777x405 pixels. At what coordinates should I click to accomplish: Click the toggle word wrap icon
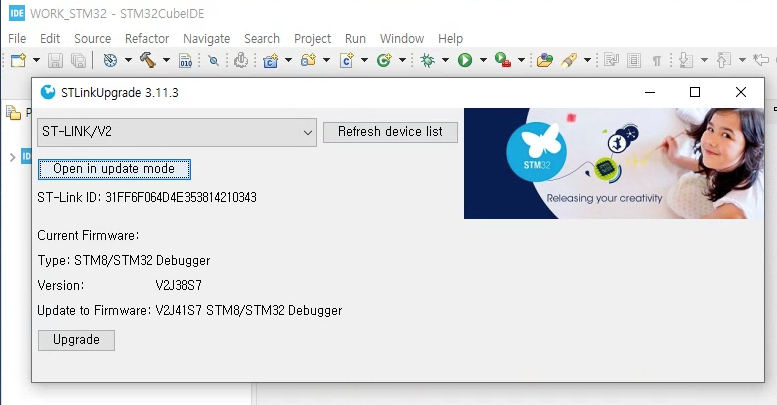point(611,60)
